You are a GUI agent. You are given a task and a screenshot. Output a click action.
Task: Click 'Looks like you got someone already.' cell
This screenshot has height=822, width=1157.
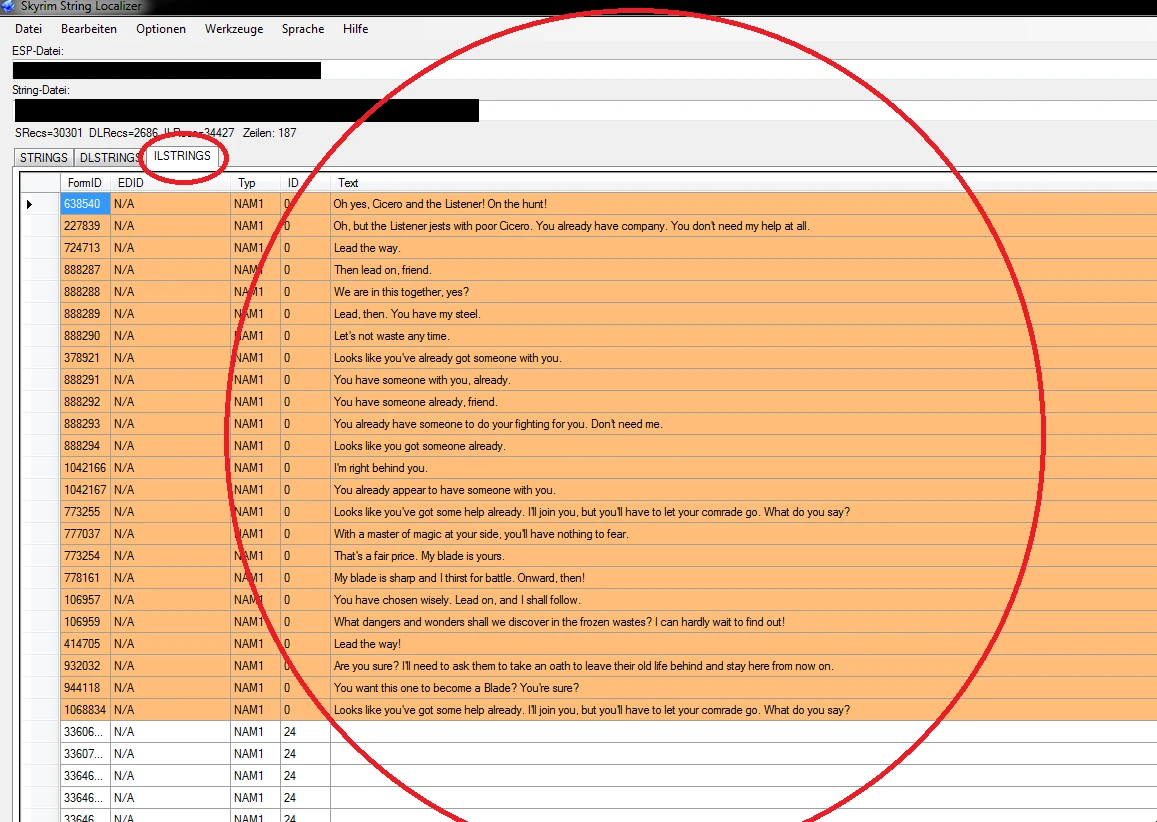[744, 446]
